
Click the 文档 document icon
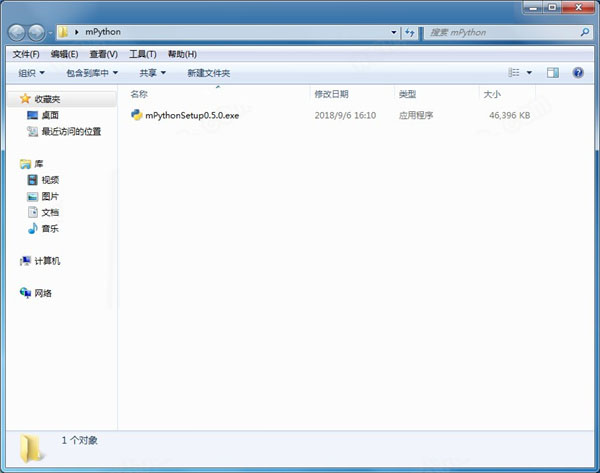[33, 212]
